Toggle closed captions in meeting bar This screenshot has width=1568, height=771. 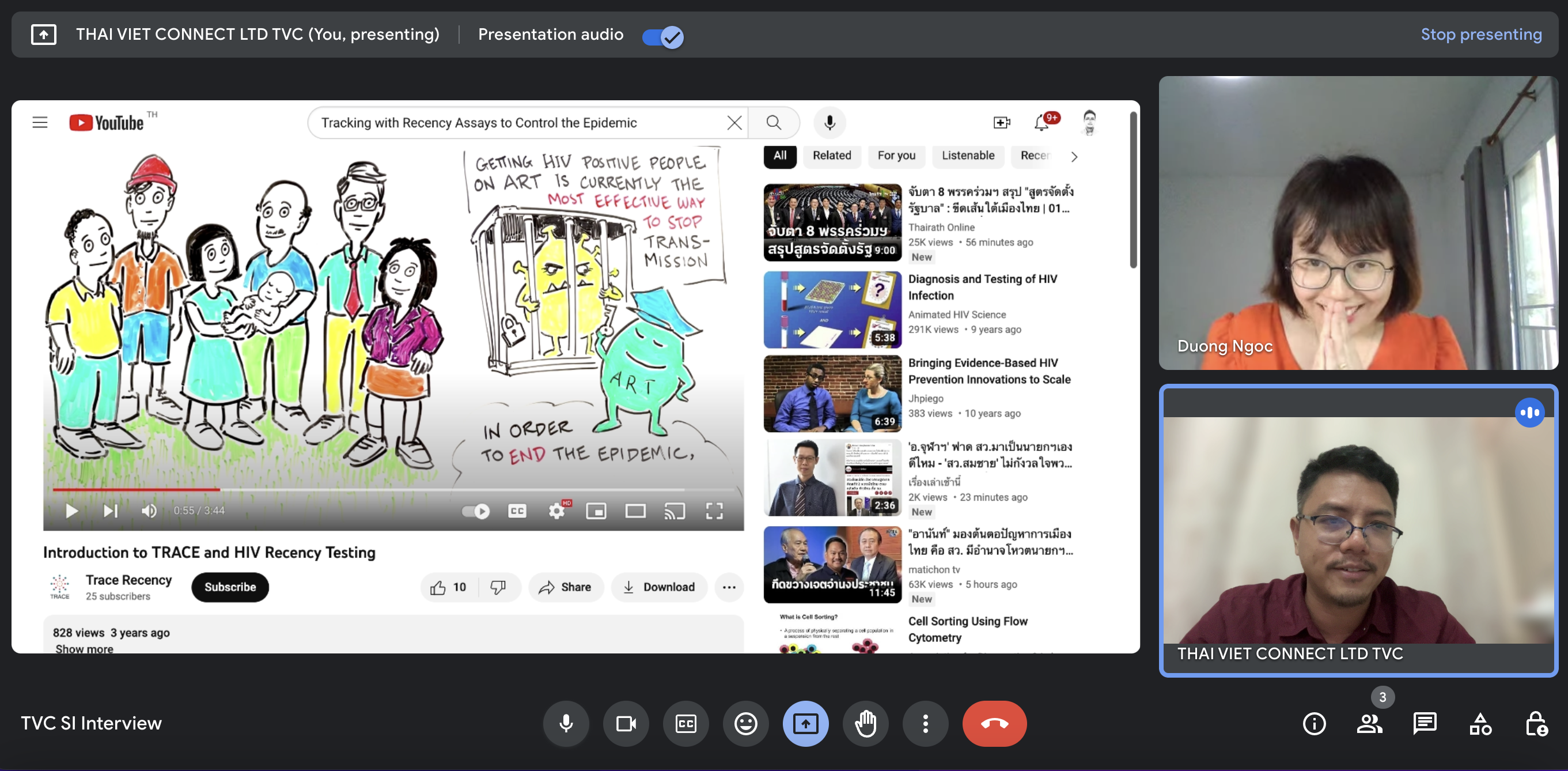685,723
